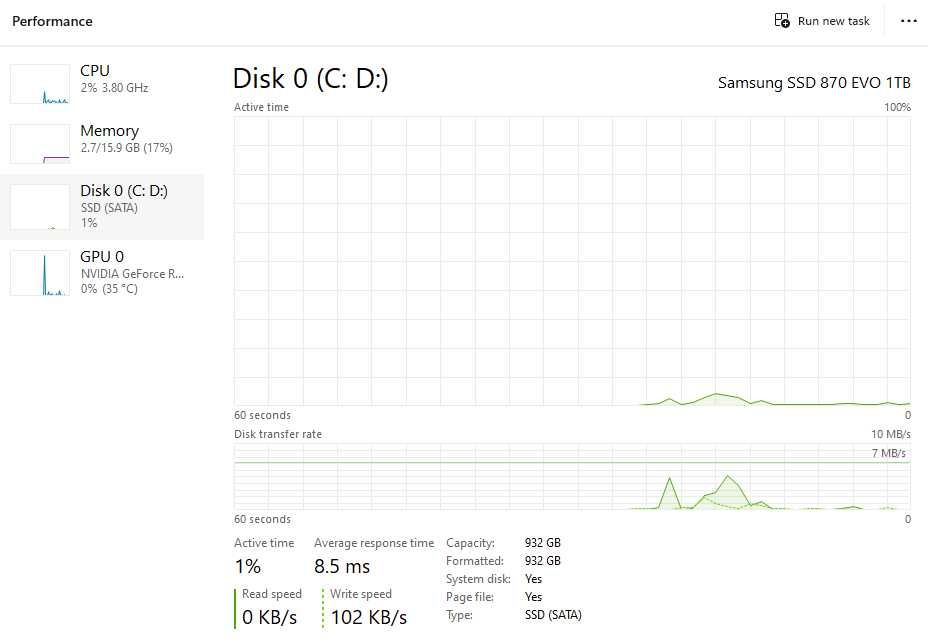Image resolution: width=928 pixels, height=642 pixels.
Task: Click the Run new task label
Action: [x=833, y=21]
